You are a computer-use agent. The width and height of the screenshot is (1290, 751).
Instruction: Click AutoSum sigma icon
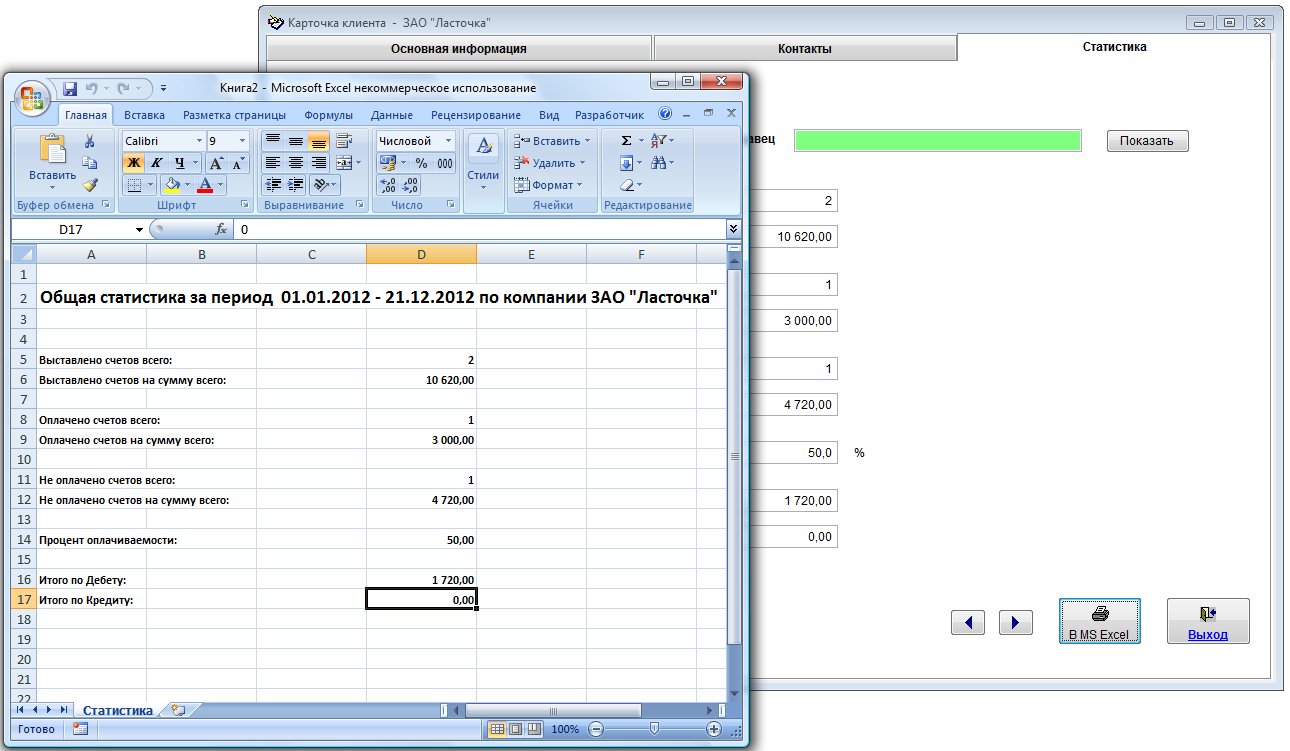point(626,141)
